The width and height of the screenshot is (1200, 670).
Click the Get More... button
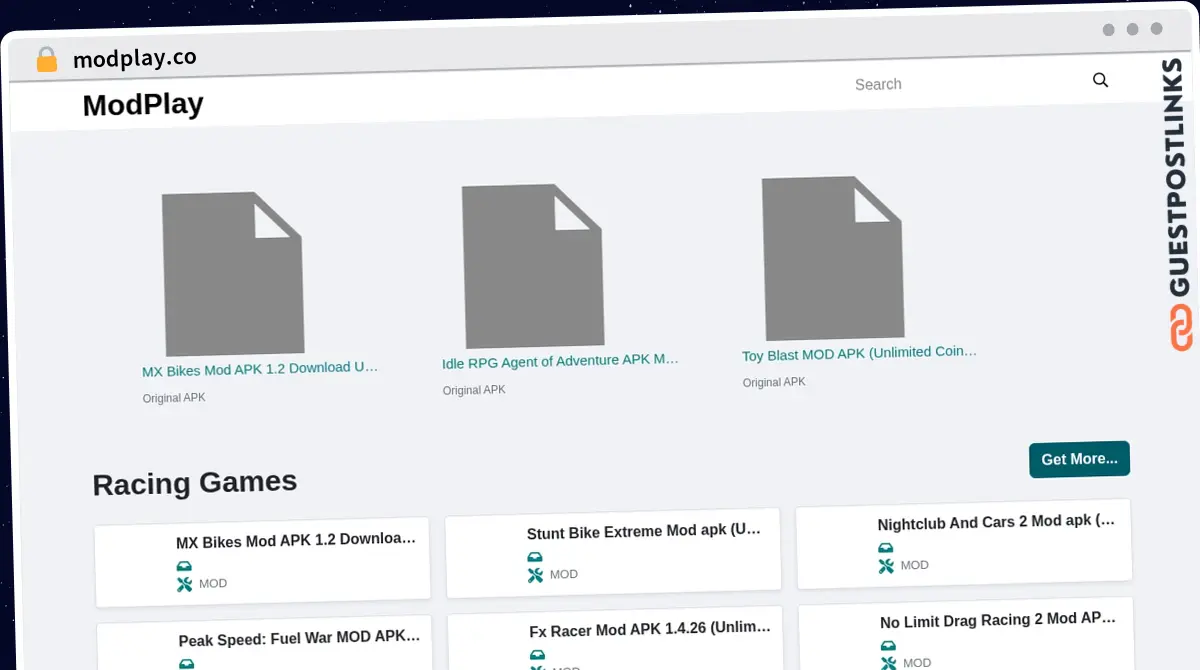tap(1080, 459)
